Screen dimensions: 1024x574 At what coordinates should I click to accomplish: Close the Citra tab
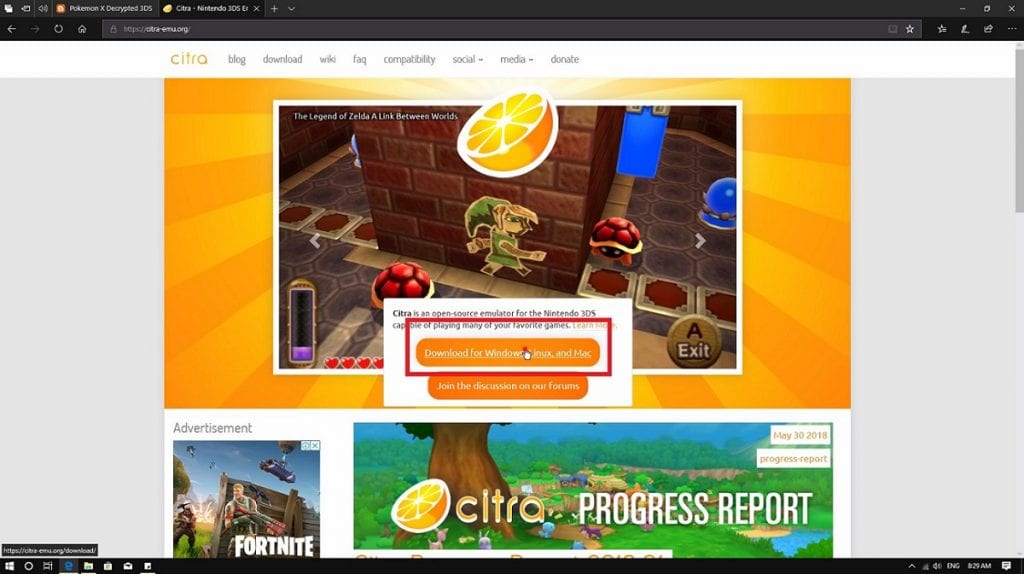point(257,8)
